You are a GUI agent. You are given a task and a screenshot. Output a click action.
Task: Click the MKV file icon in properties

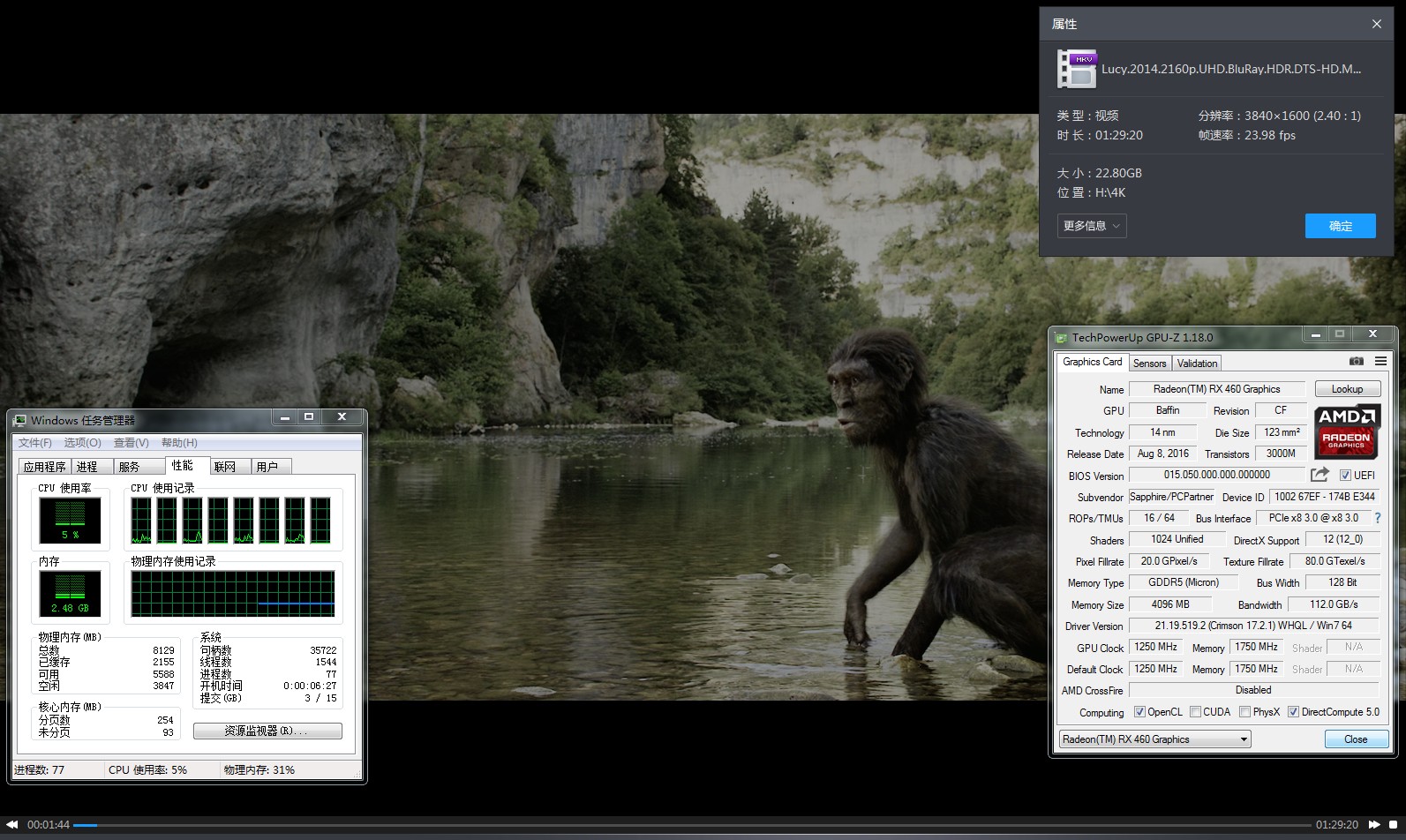tap(1077, 69)
